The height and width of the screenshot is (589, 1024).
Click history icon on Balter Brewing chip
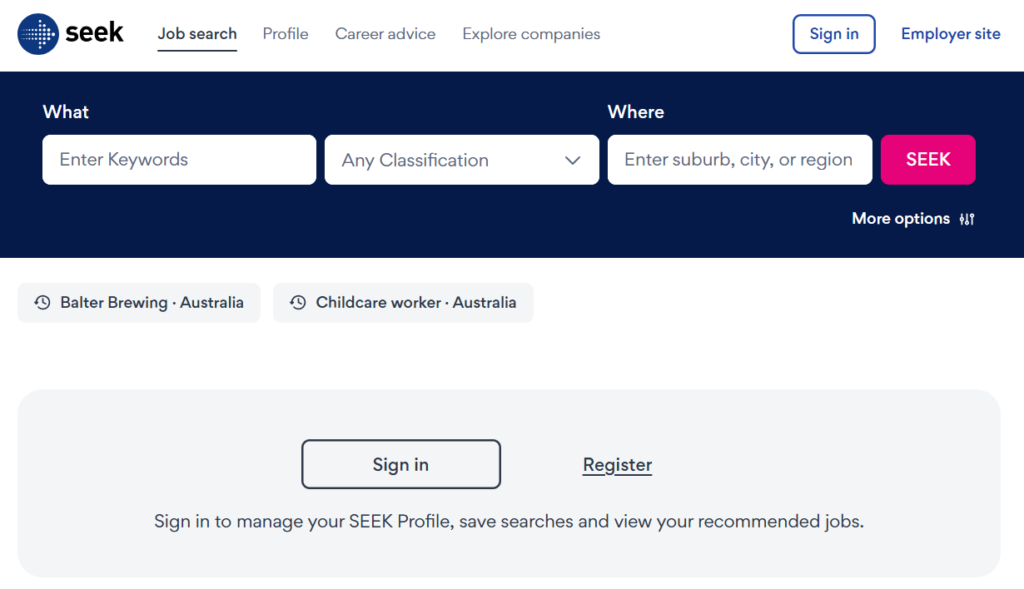pos(42,302)
